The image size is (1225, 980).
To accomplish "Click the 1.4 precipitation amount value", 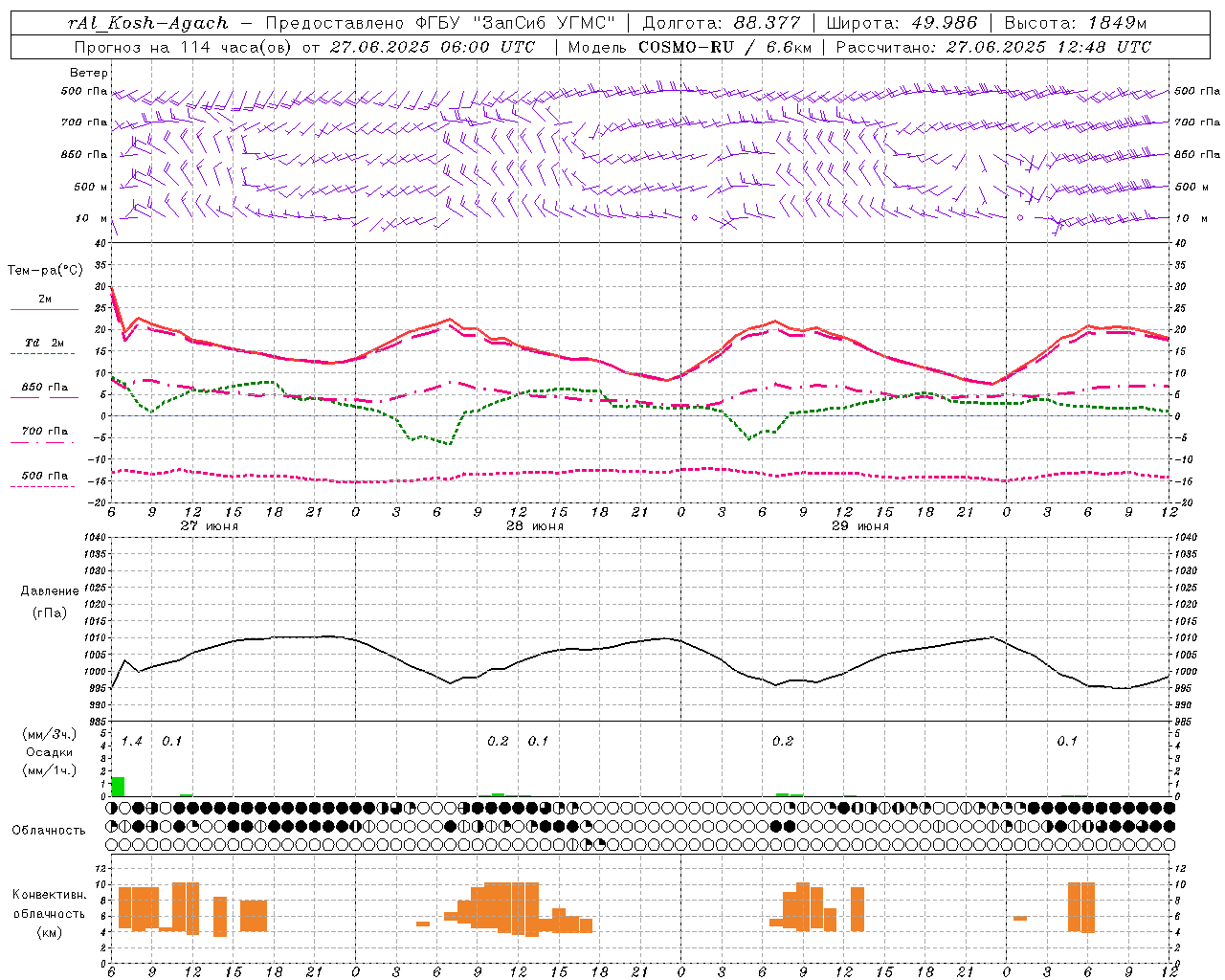I will pyautogui.click(x=131, y=742).
